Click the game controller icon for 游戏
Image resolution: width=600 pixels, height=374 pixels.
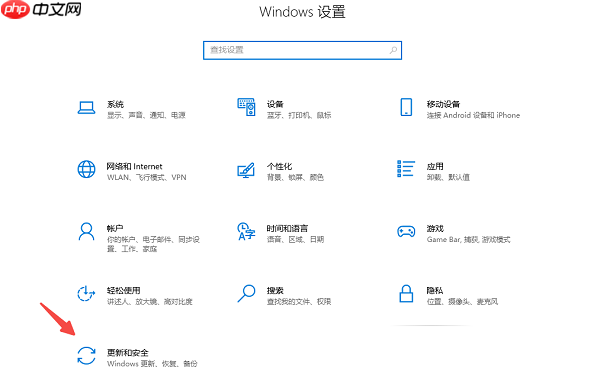point(406,231)
